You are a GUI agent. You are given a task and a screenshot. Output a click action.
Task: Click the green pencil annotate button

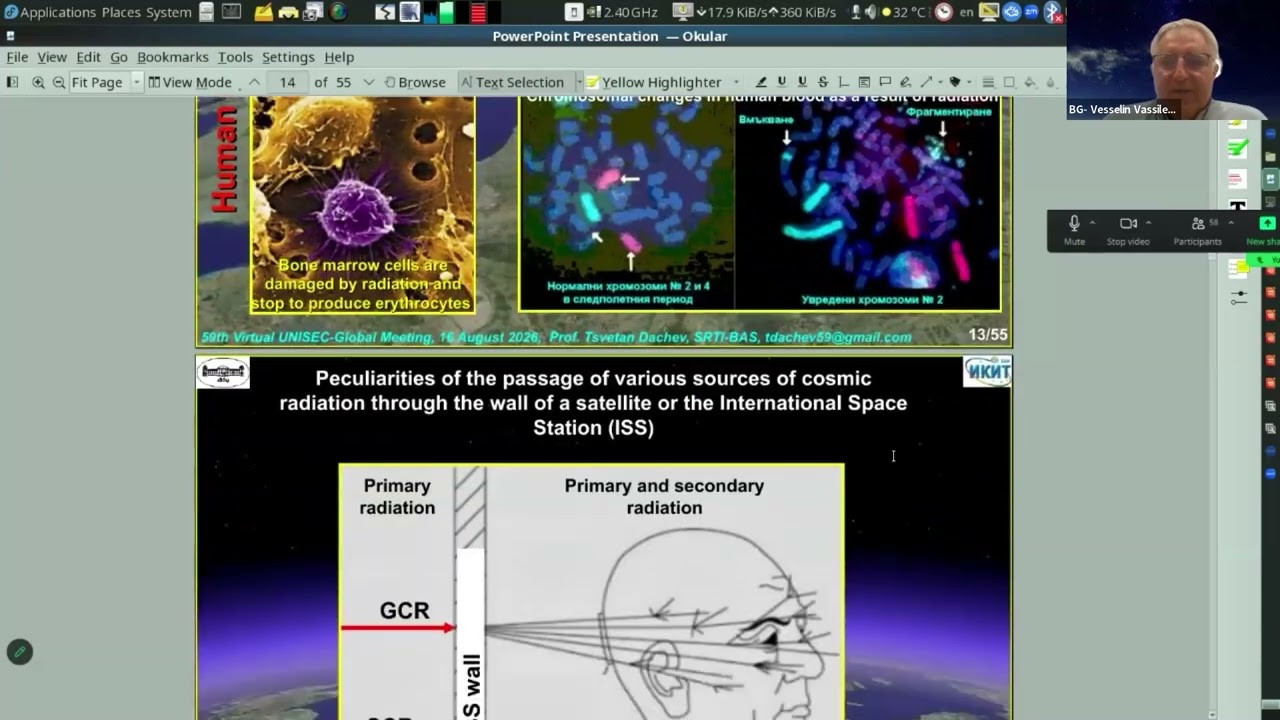click(x=19, y=652)
